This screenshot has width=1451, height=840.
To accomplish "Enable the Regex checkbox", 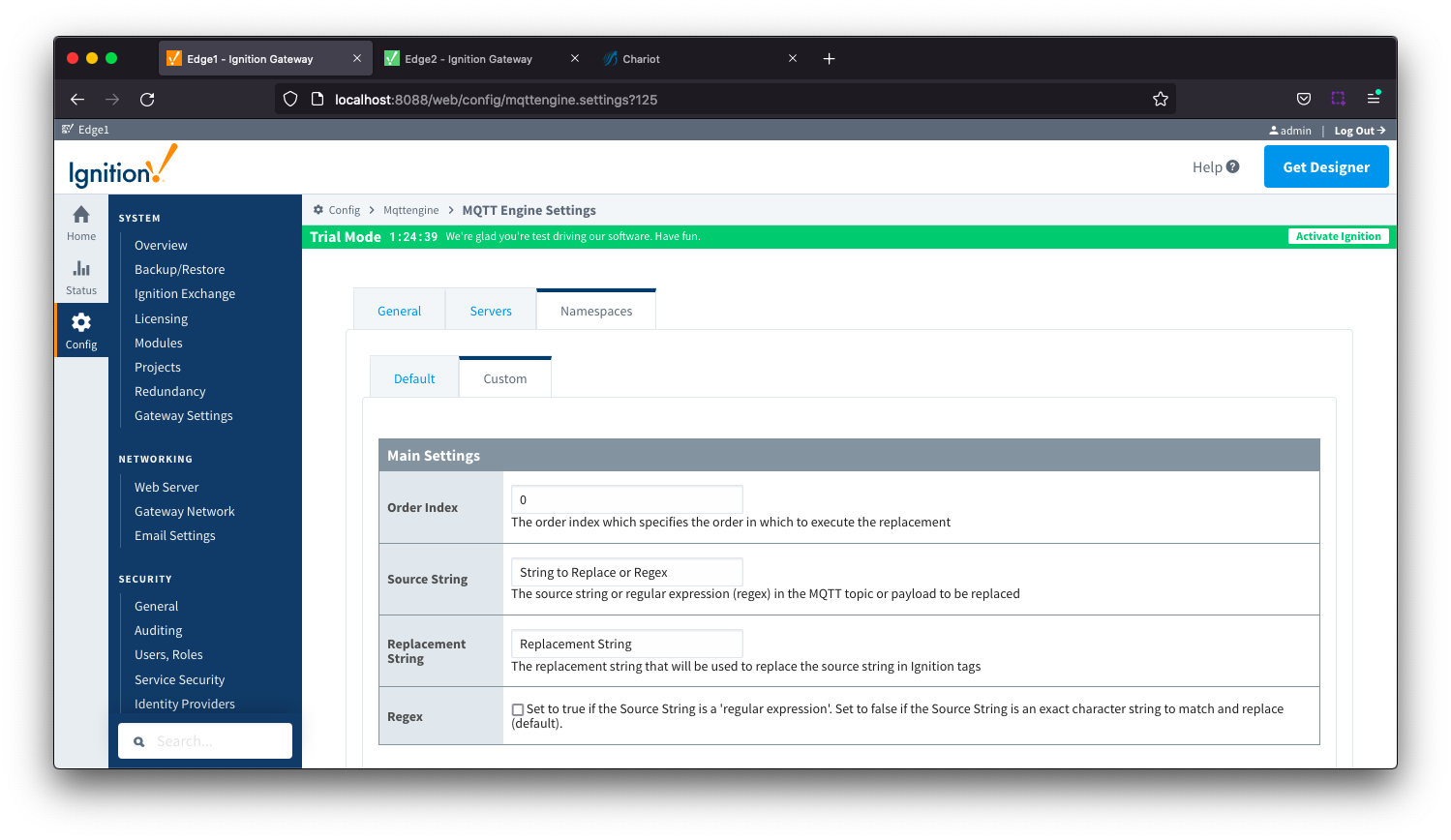I will [x=518, y=709].
